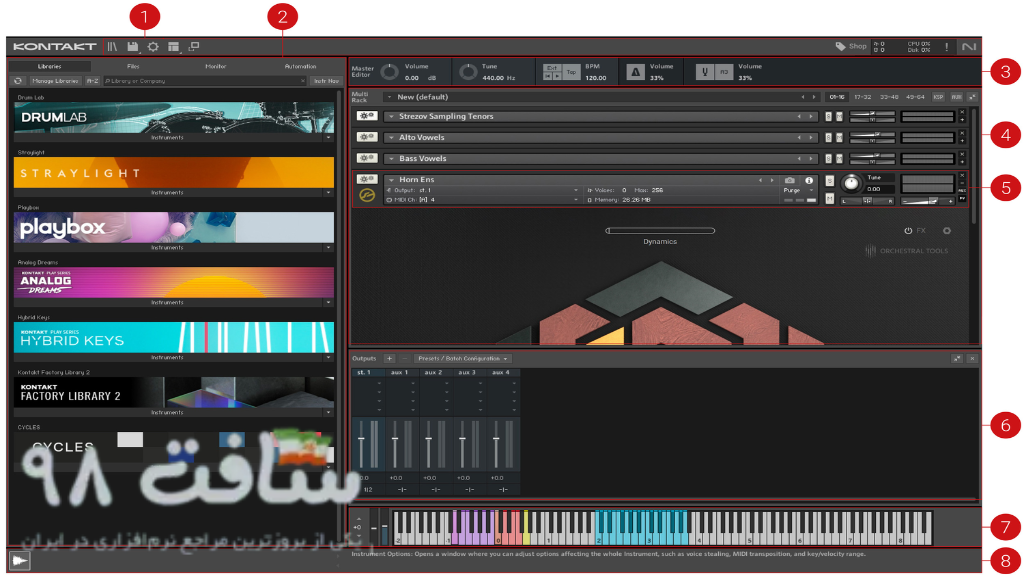Open the Horn Ens wrench edit icon
The height and width of the screenshot is (576, 1024).
click(367, 179)
